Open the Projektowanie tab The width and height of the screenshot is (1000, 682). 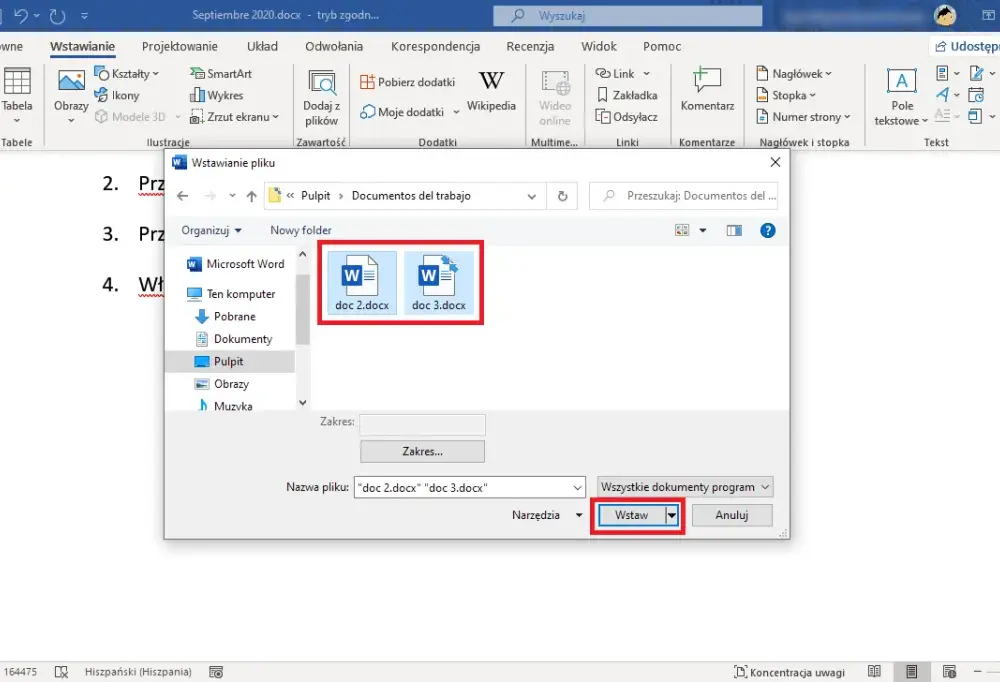180,46
